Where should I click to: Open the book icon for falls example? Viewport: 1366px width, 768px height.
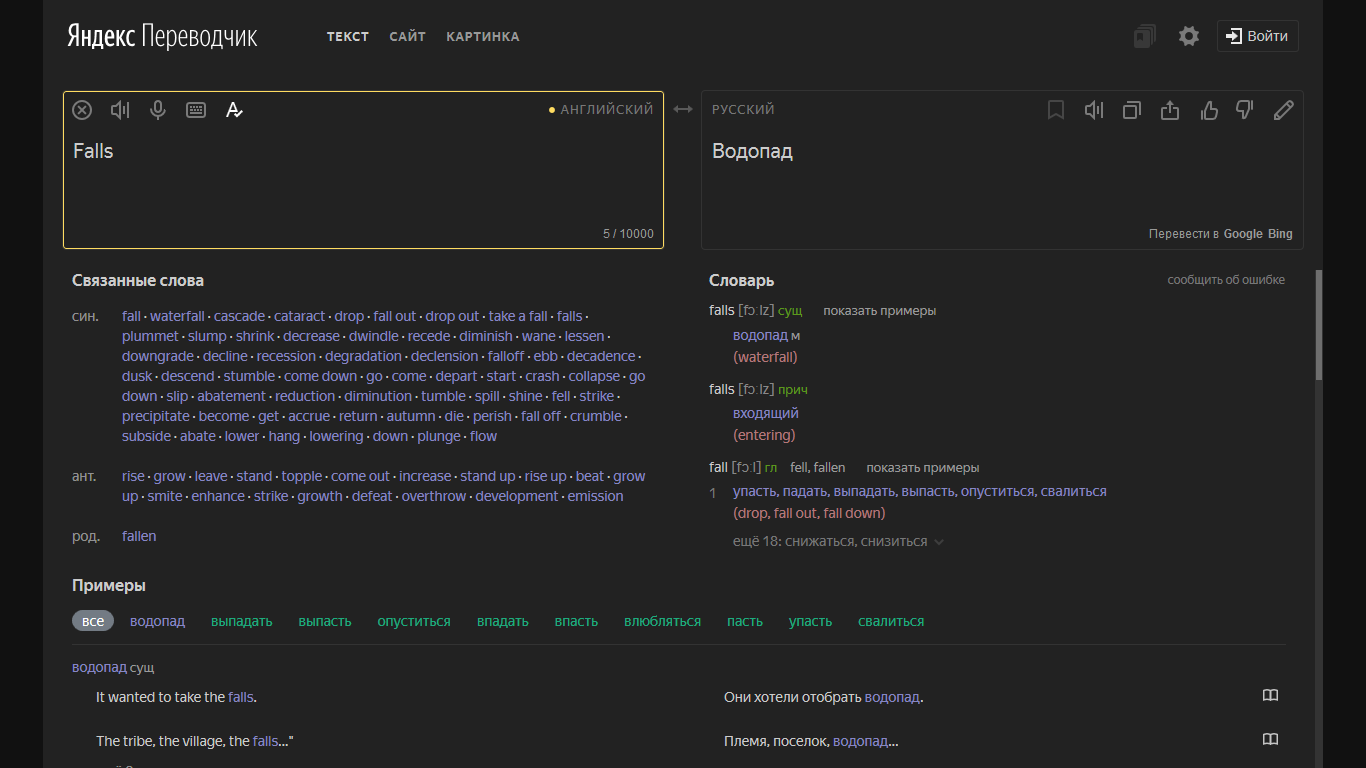point(1270,696)
